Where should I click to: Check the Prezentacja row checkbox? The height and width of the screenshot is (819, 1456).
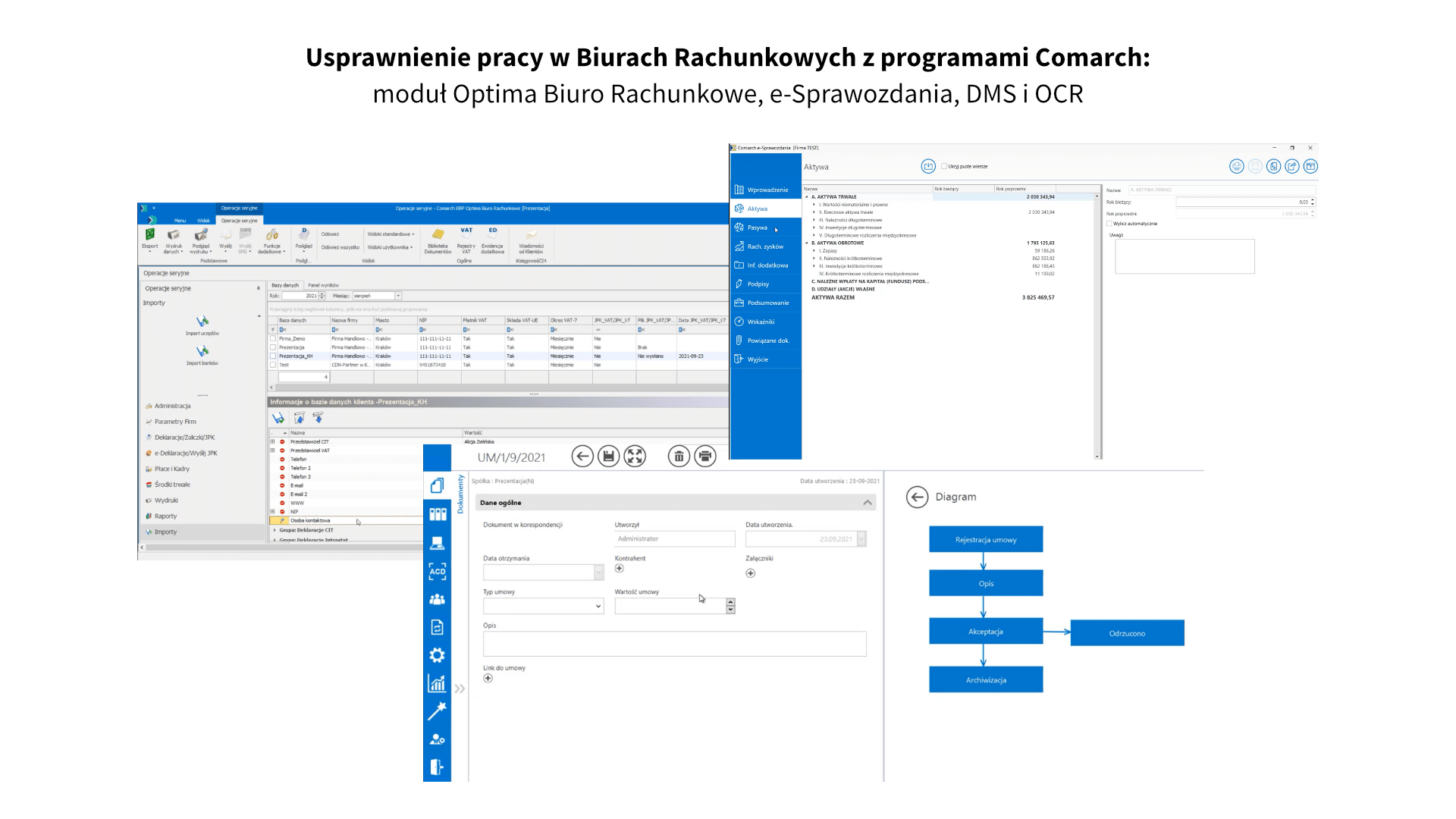click(x=274, y=347)
